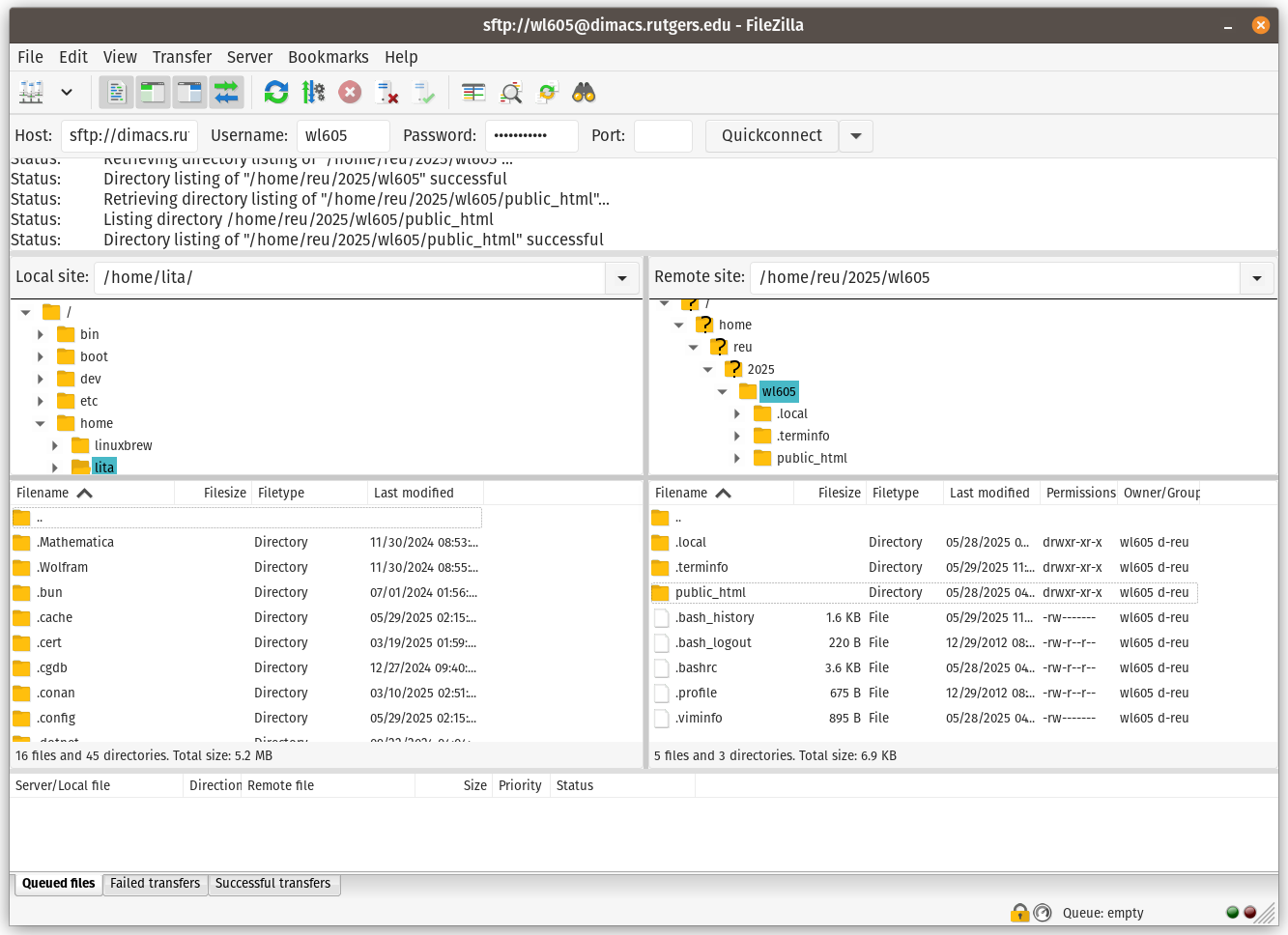Viewport: 1288px width, 935px height.
Task: Switch to Failed transfers tab
Action: tap(155, 884)
